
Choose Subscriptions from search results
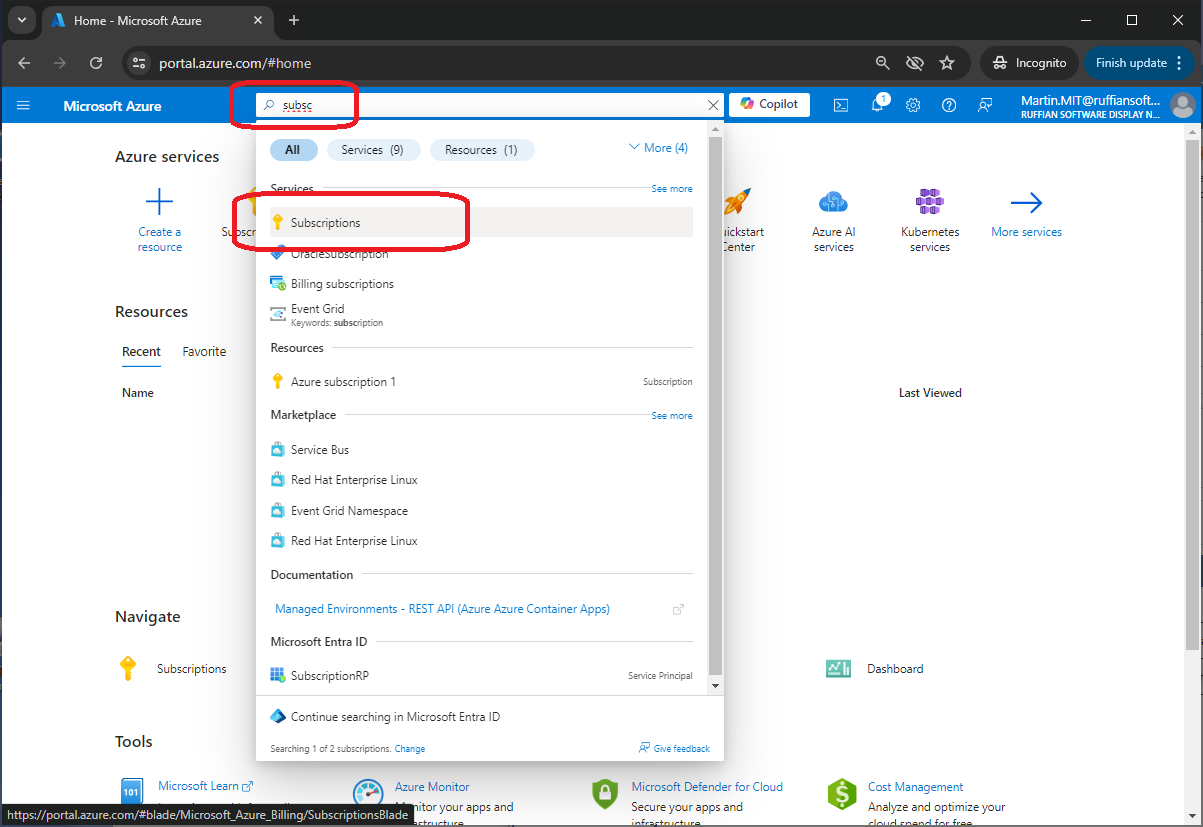(326, 223)
